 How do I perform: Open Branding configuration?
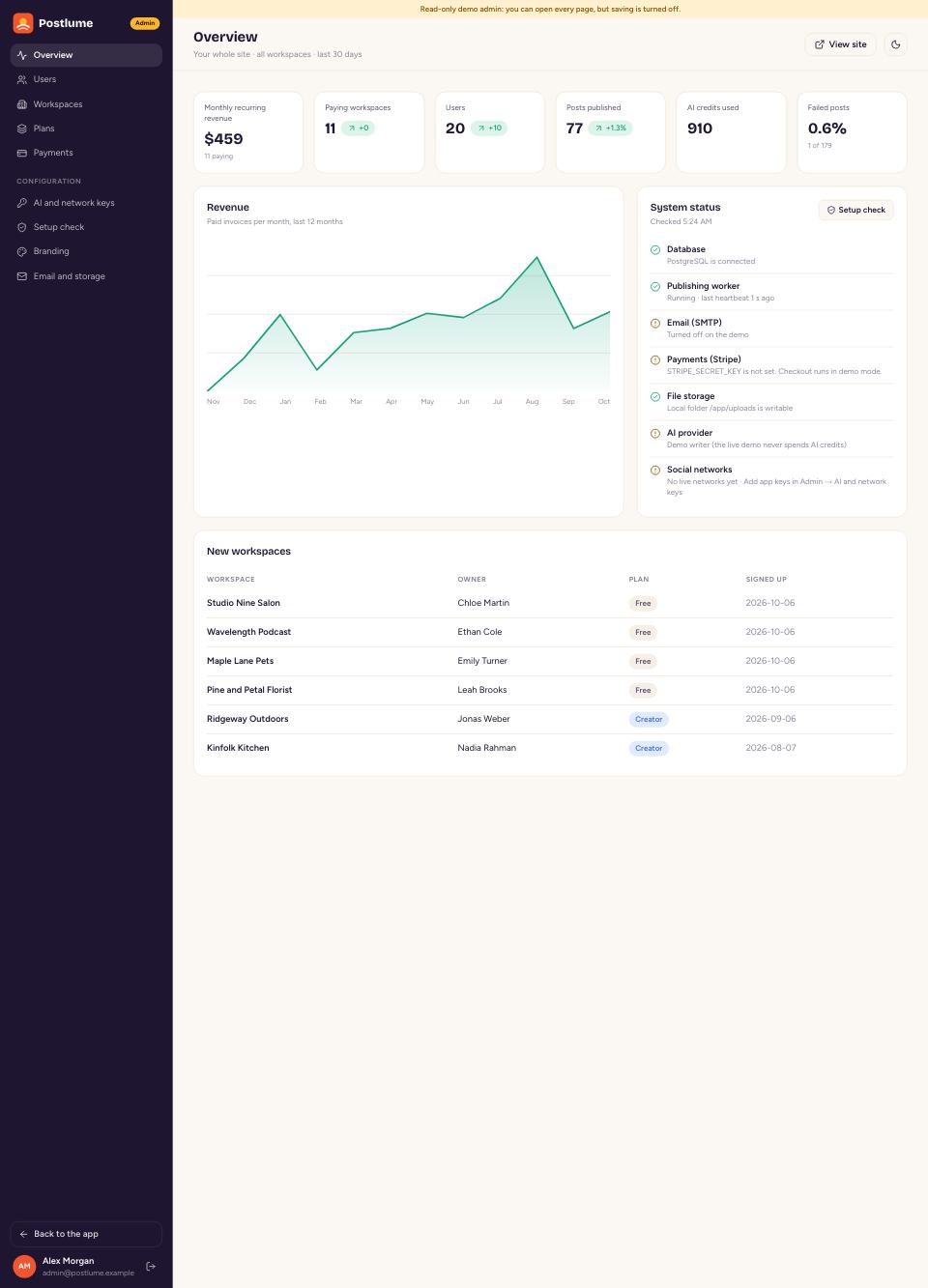(x=86, y=251)
